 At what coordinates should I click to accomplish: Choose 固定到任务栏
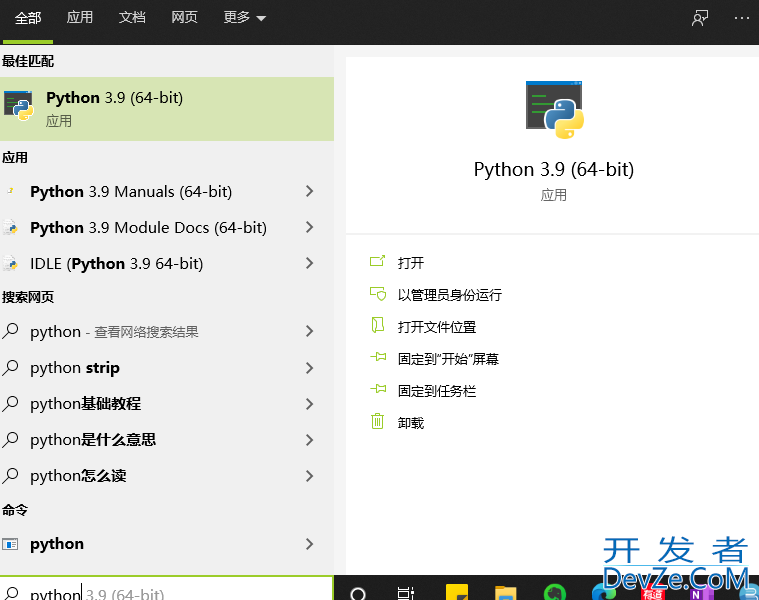437,391
